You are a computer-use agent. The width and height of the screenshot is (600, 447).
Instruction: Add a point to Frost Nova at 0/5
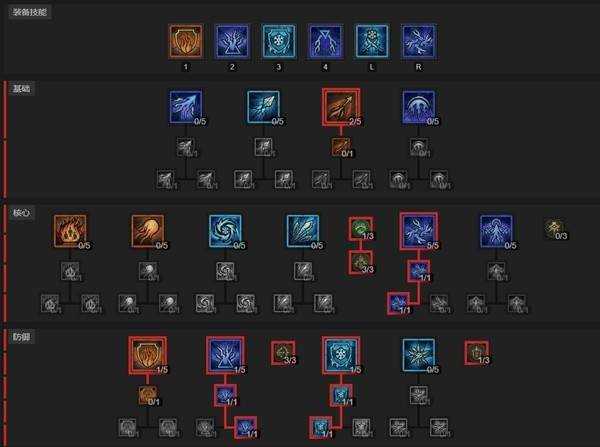[x=419, y=355]
